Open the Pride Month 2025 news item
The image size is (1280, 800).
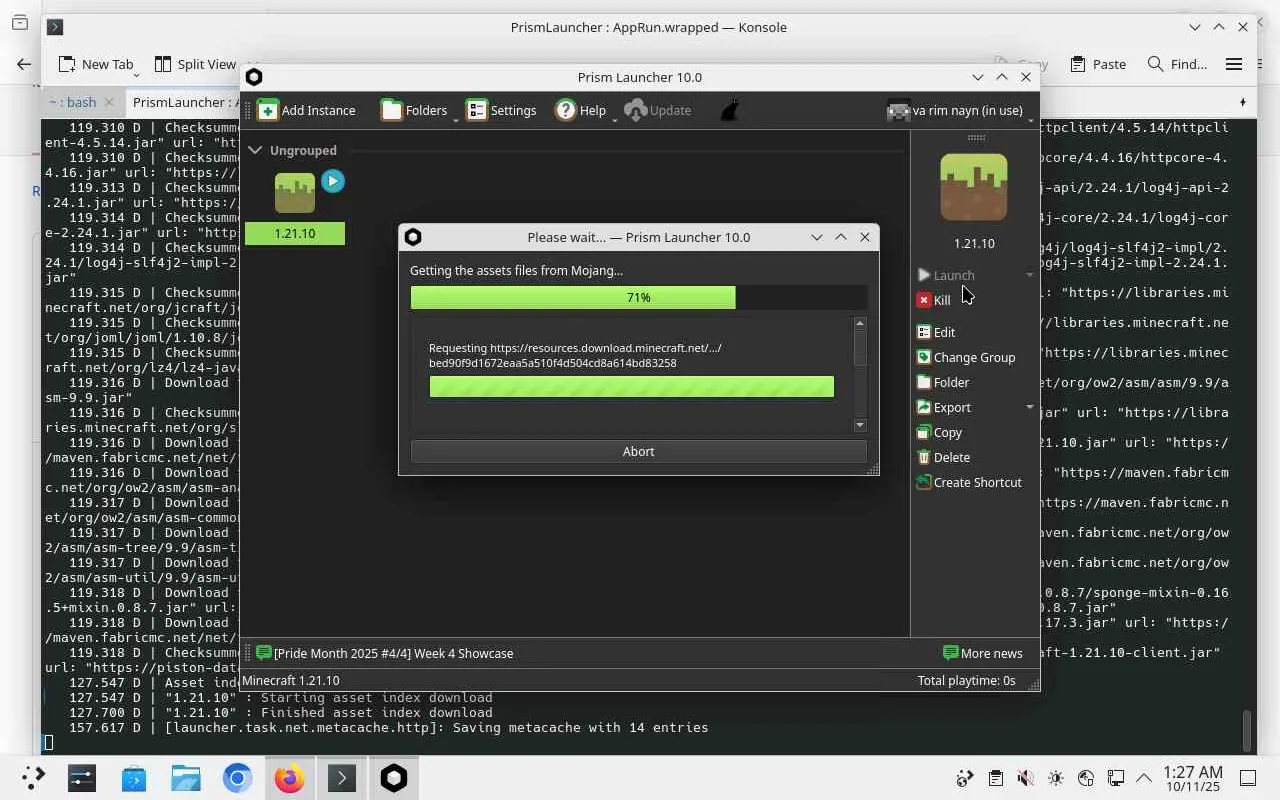384,653
